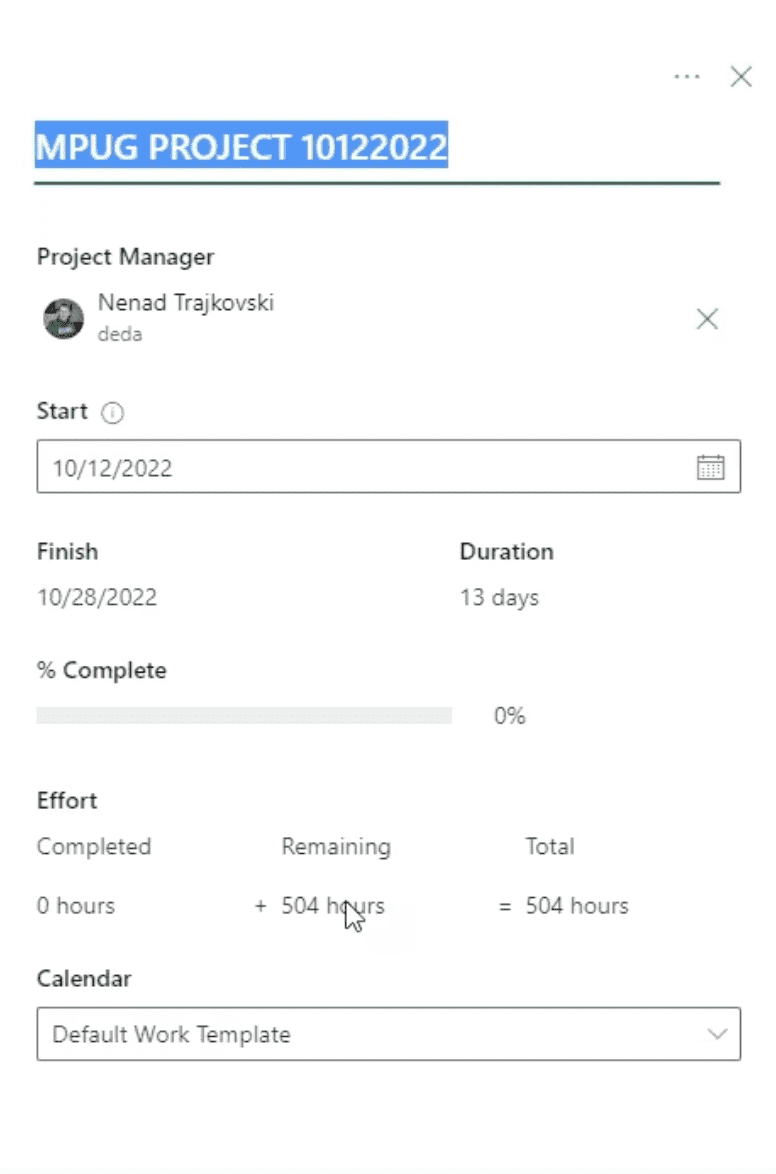The image size is (776, 1174).
Task: Select the Default Work Template combo box
Action: point(389,1034)
